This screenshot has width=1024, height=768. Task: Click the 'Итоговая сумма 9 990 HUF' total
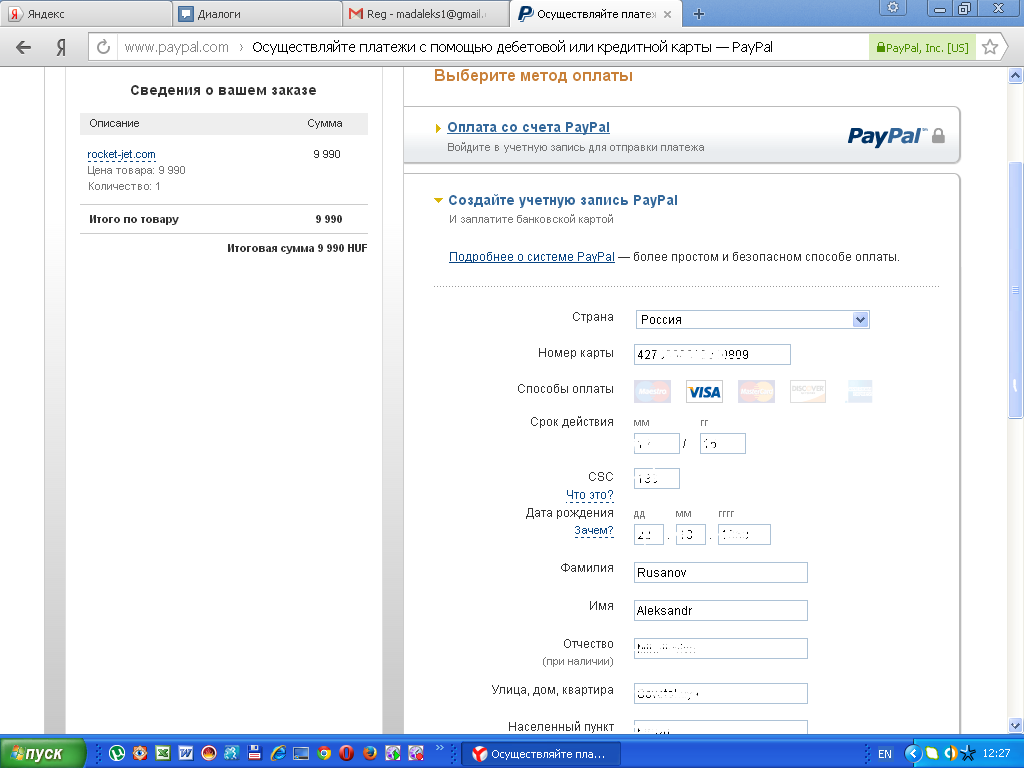[x=297, y=248]
